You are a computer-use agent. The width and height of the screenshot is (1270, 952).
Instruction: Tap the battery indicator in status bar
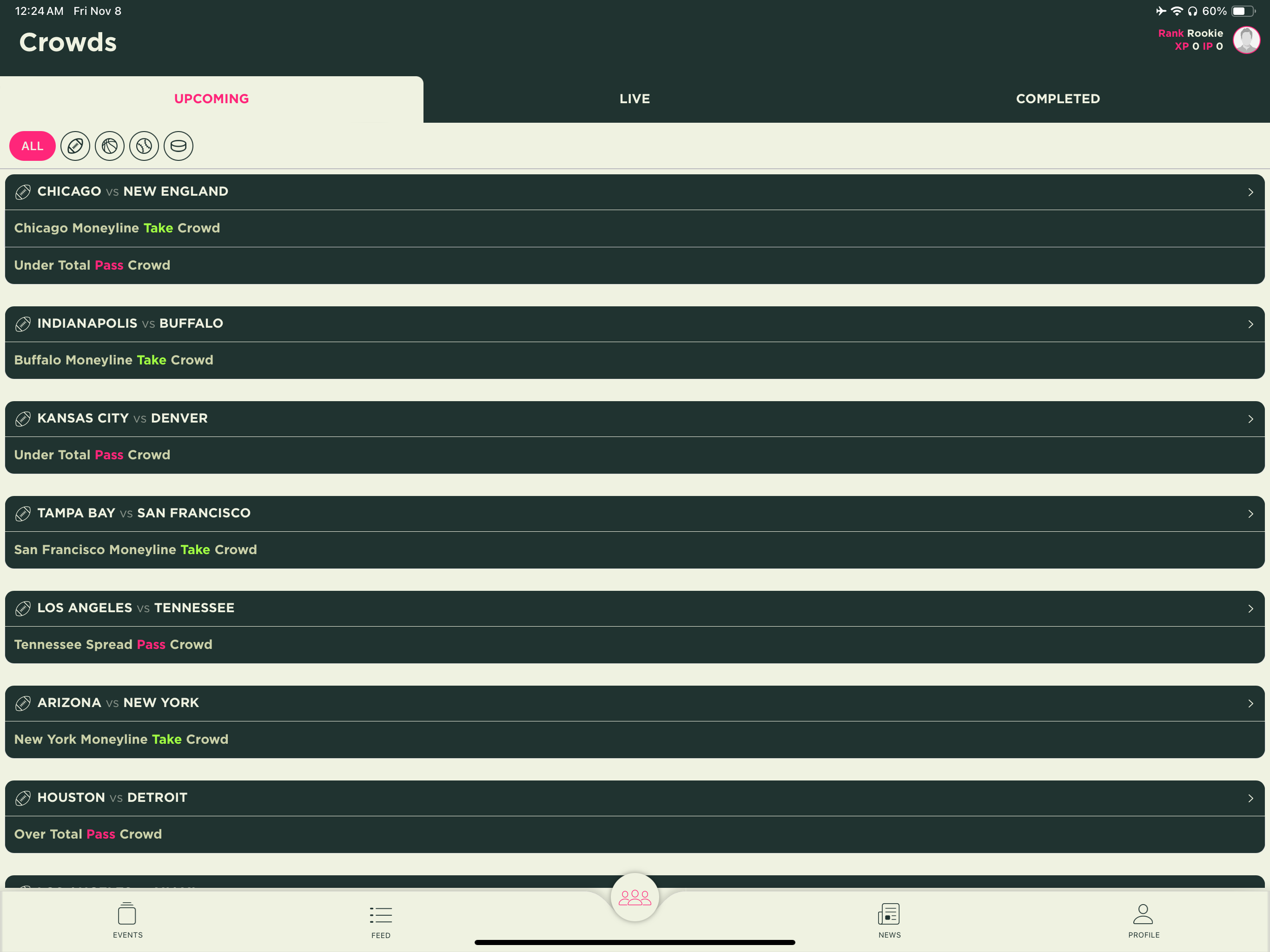(1243, 11)
